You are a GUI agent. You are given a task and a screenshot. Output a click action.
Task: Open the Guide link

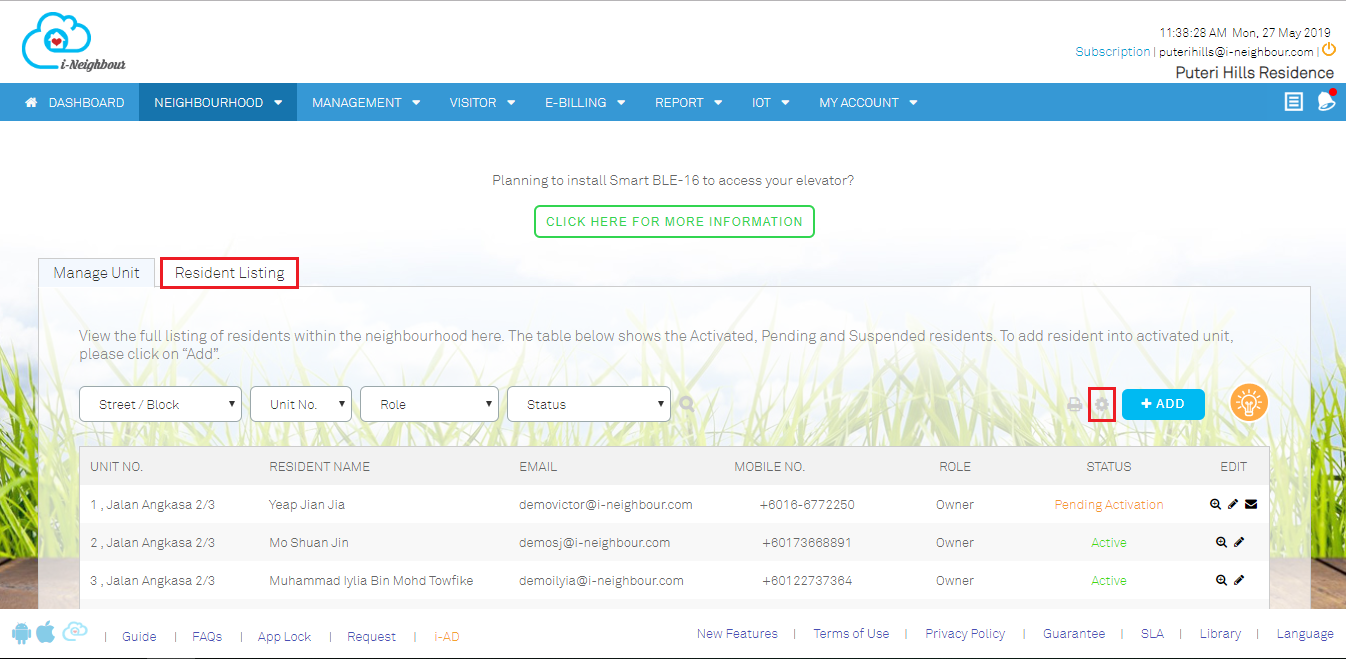coord(139,636)
